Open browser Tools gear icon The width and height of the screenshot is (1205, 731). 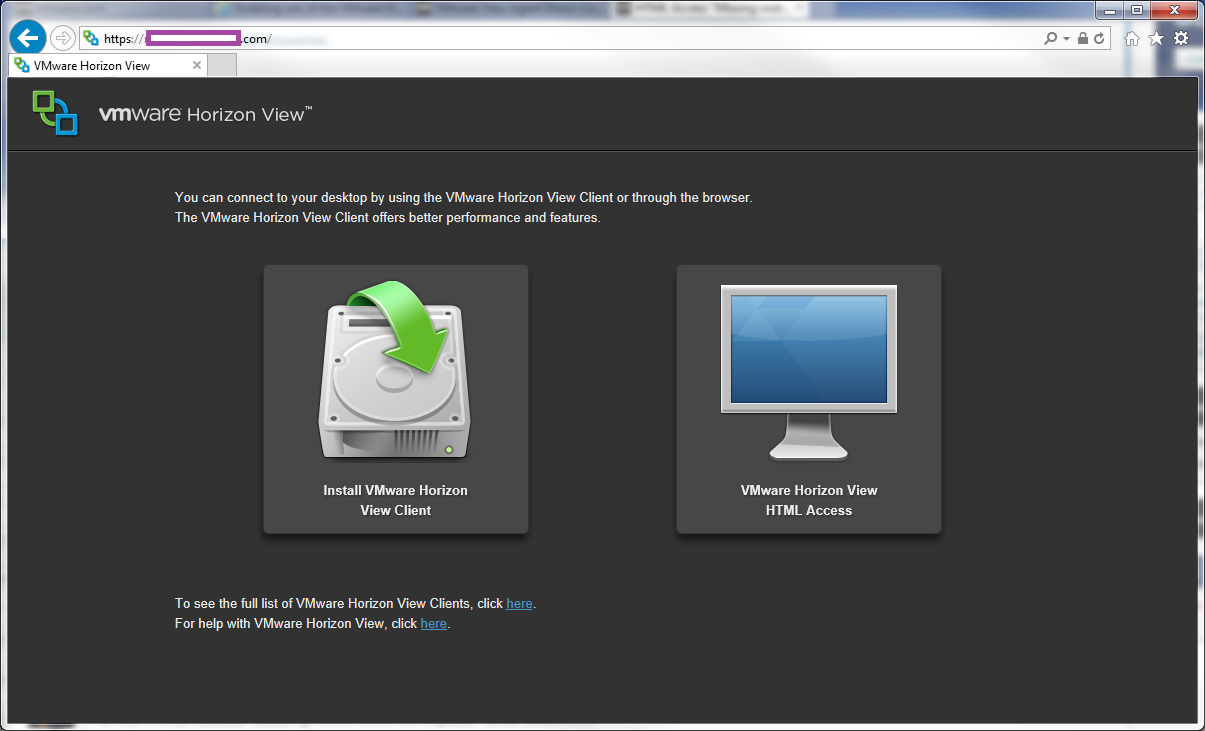click(1181, 38)
